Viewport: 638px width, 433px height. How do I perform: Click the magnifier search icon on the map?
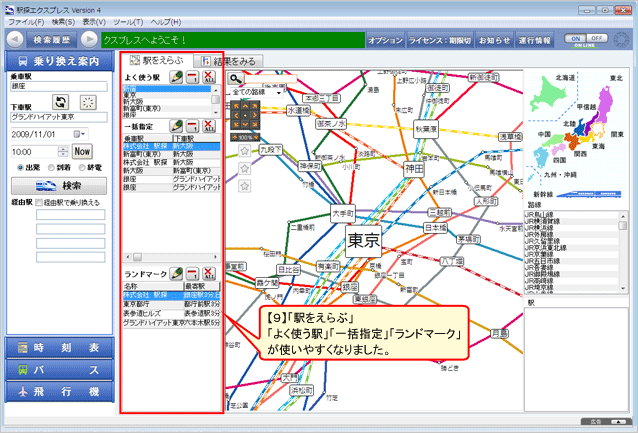(236, 77)
